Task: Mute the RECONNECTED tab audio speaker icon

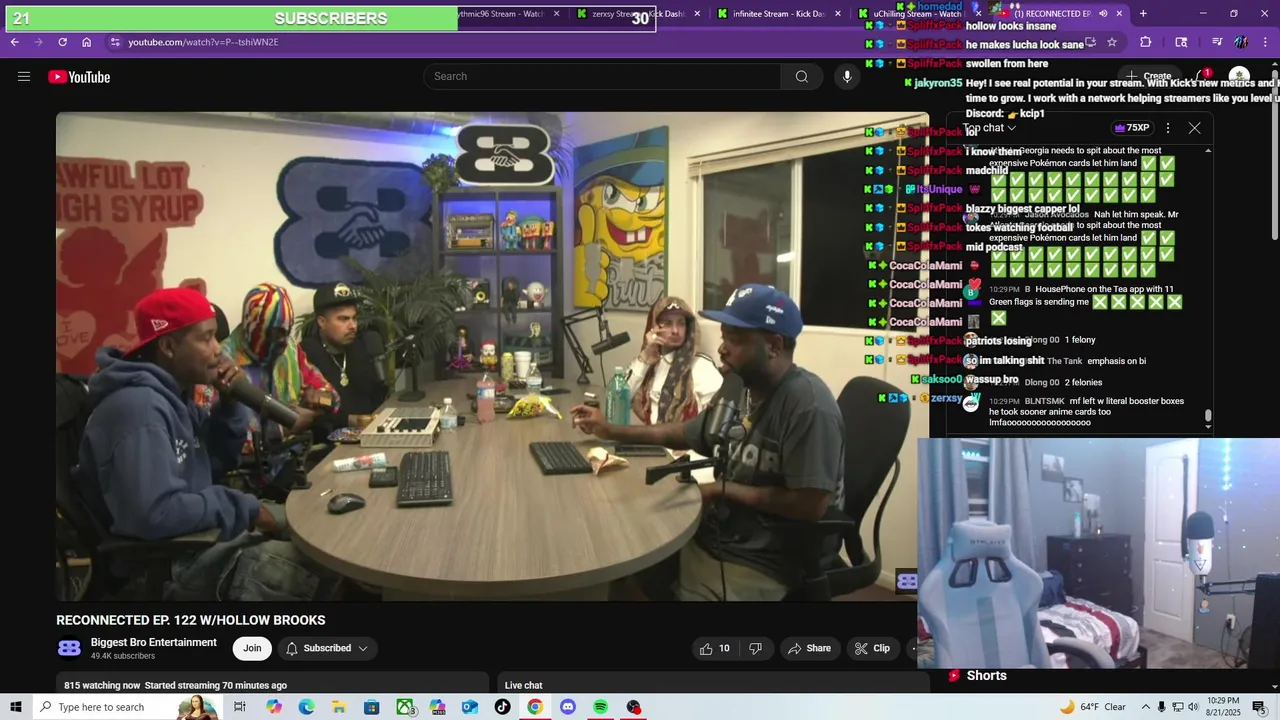Action: point(1103,14)
